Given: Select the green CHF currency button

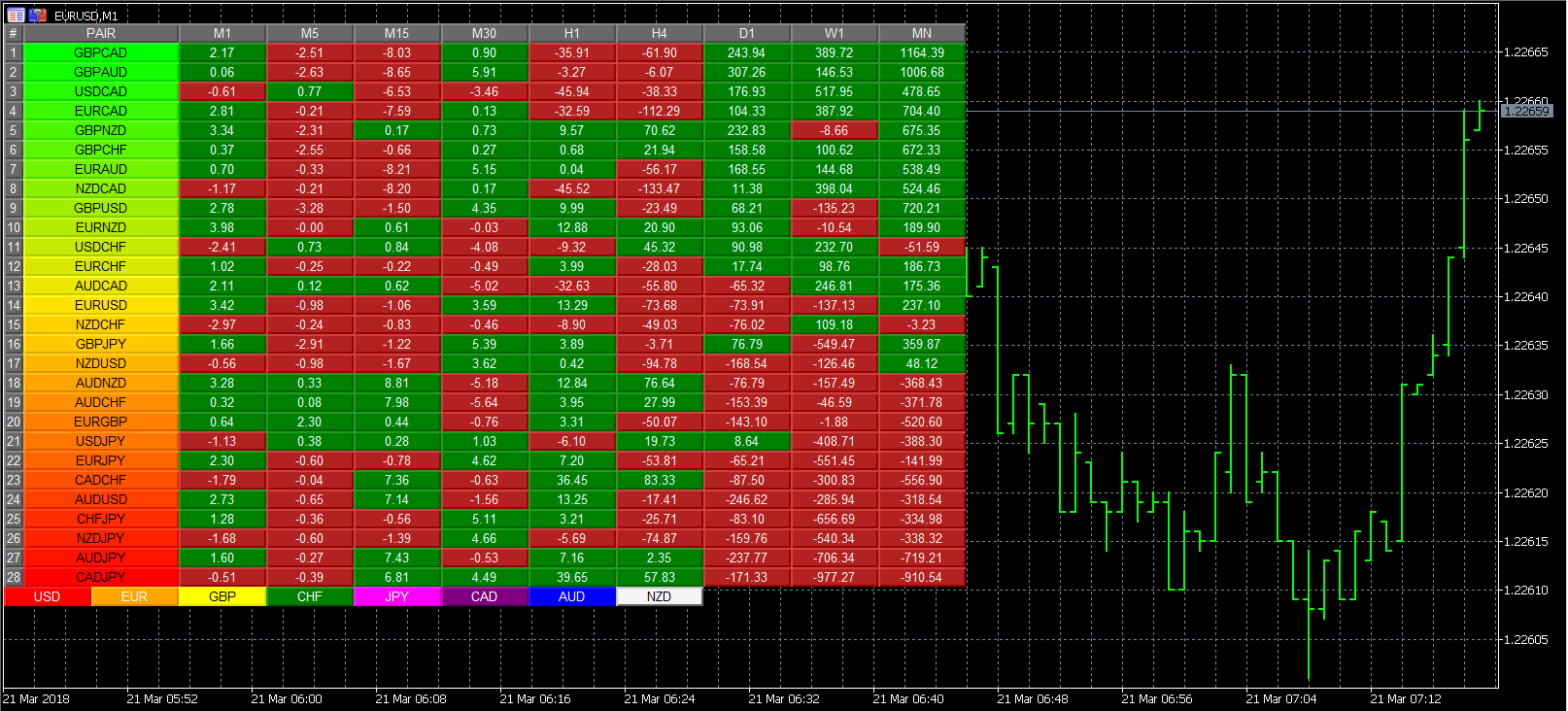Looking at the screenshot, I should coord(309,596).
